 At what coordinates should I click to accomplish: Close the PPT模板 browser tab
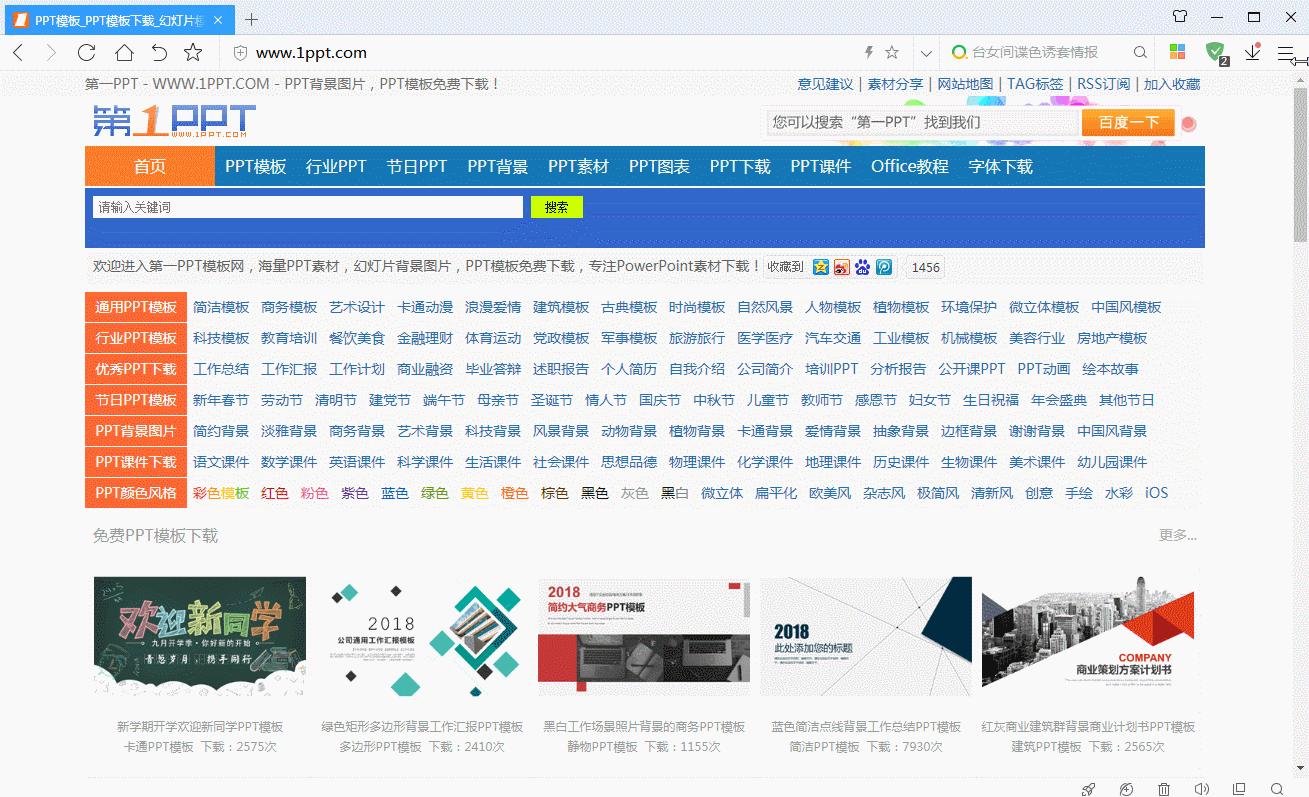220,20
